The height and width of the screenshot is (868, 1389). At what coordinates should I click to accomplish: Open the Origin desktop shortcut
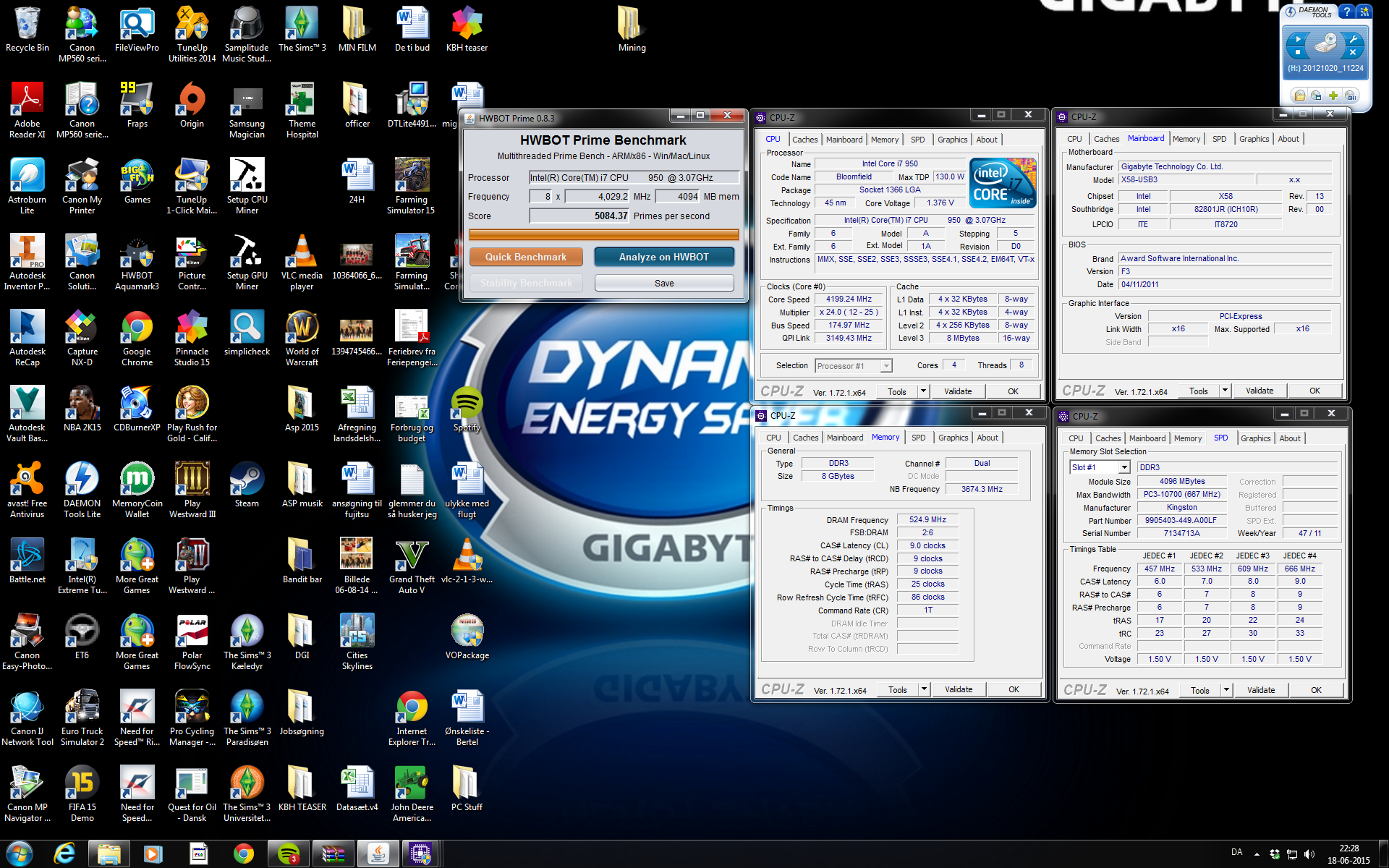(x=192, y=105)
